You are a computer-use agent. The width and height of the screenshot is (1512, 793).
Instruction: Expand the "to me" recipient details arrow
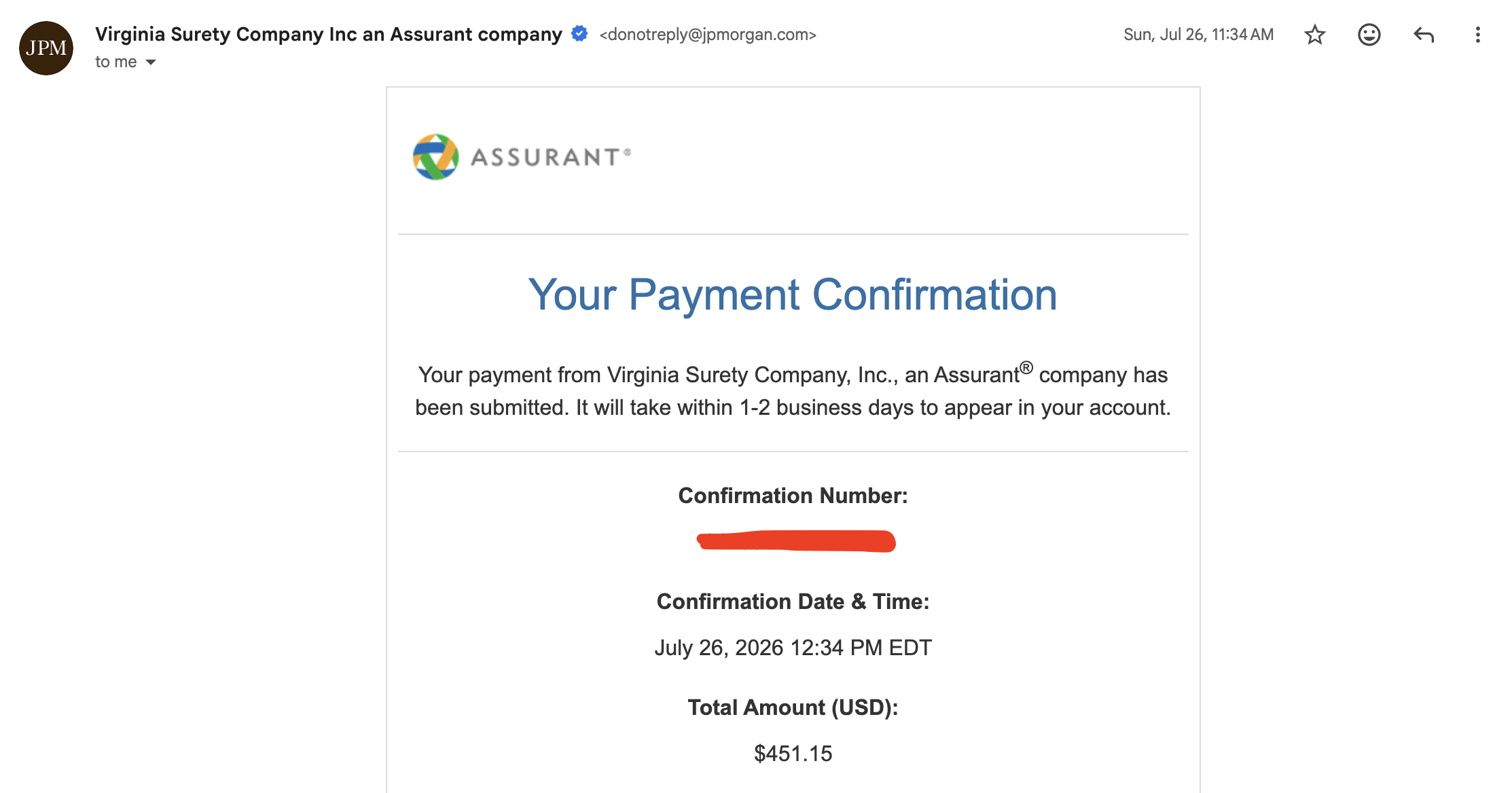click(x=151, y=62)
